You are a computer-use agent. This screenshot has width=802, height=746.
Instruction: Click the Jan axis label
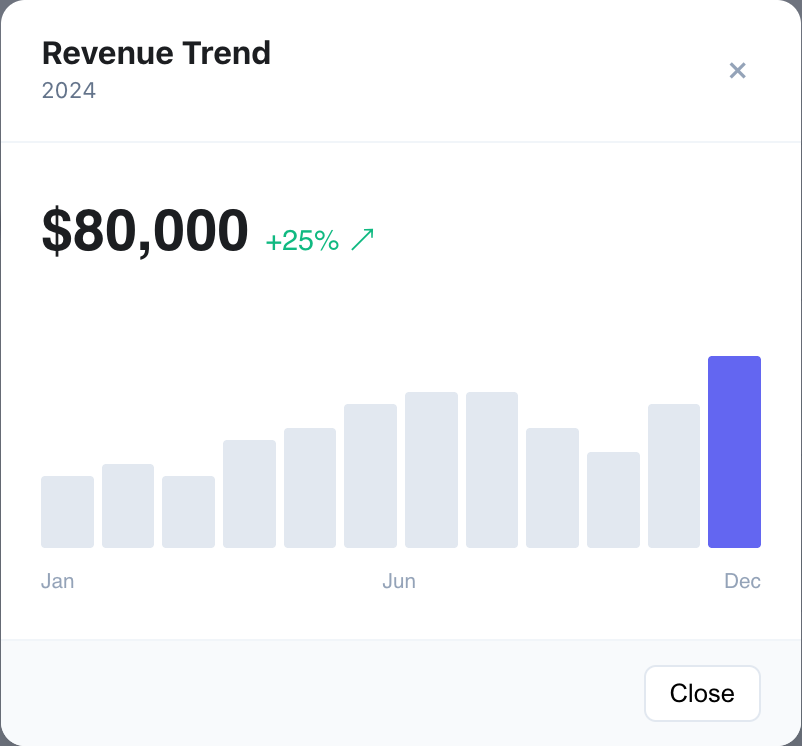point(57,581)
